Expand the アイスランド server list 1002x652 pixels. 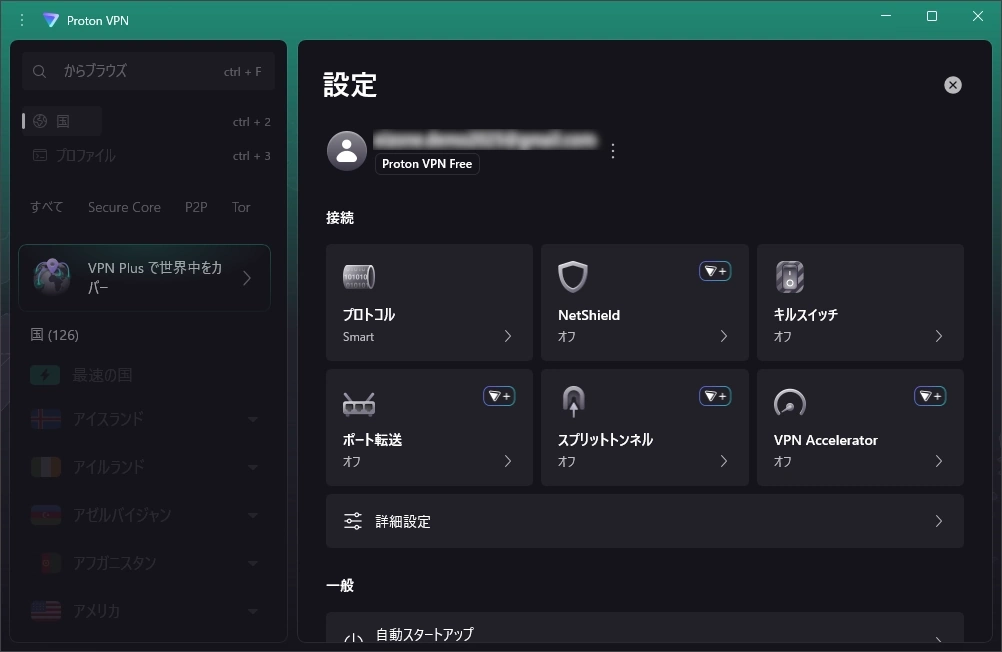coord(253,420)
